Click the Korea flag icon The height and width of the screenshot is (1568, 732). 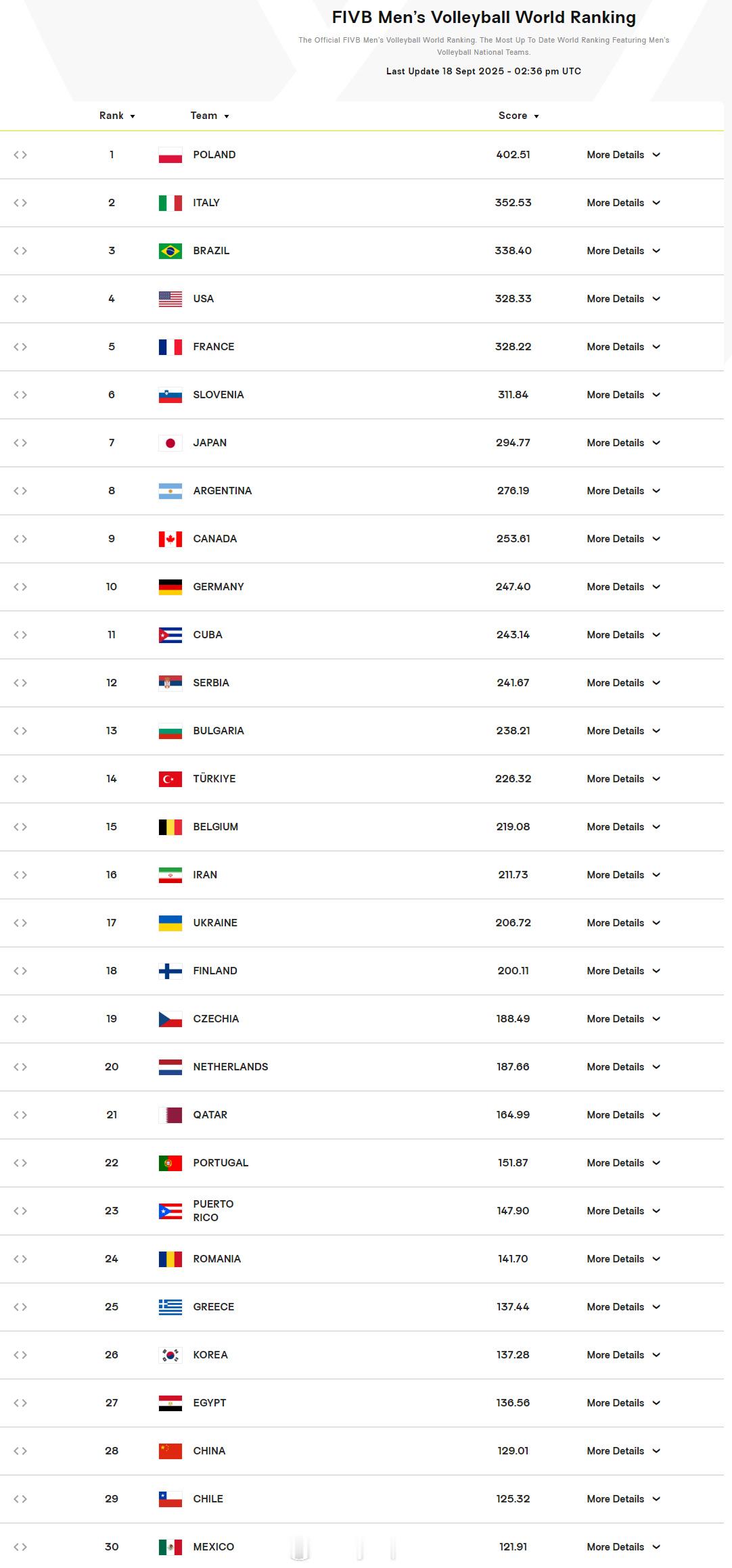pos(170,1355)
